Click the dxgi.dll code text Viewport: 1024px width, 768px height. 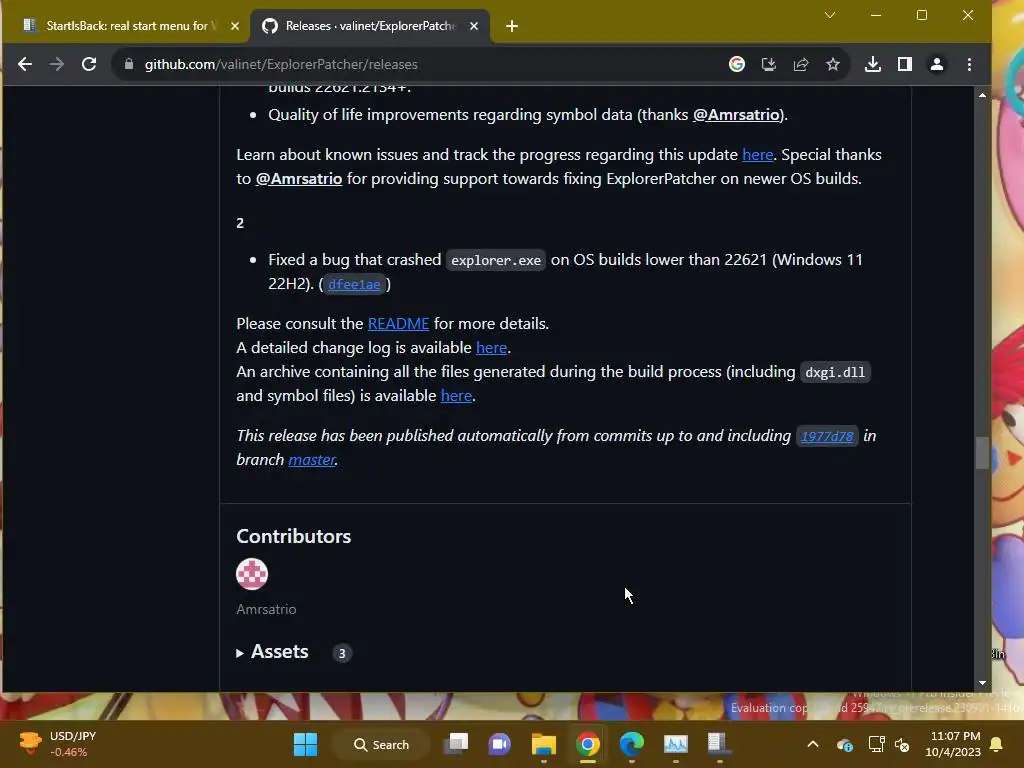coord(835,372)
